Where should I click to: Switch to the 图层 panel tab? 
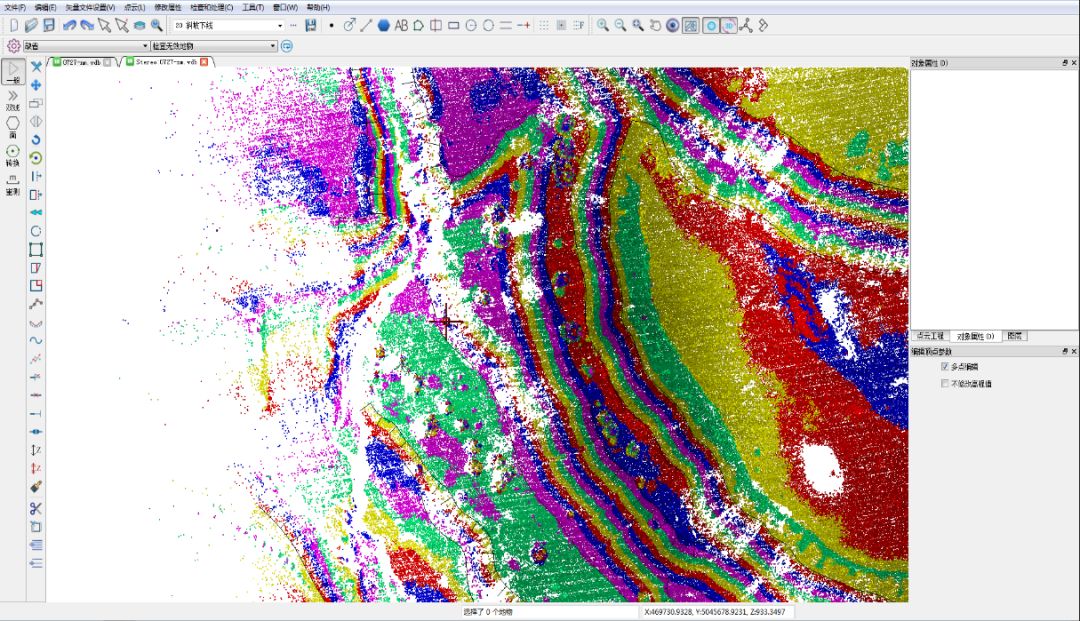(1014, 336)
